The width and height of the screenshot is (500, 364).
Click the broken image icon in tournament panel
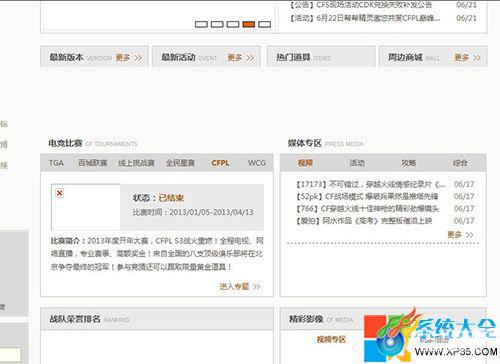(x=60, y=193)
